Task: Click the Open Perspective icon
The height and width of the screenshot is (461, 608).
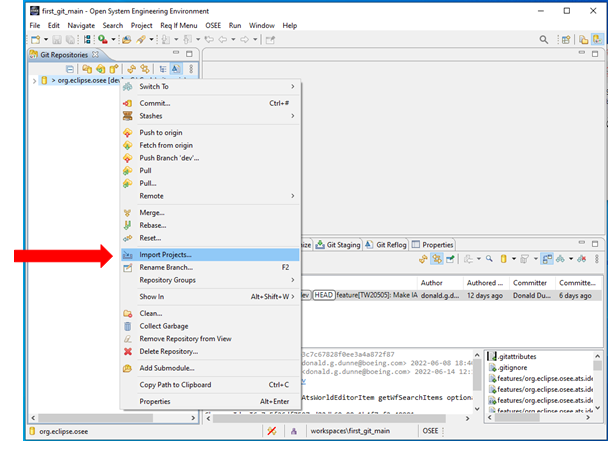Action: [566, 40]
